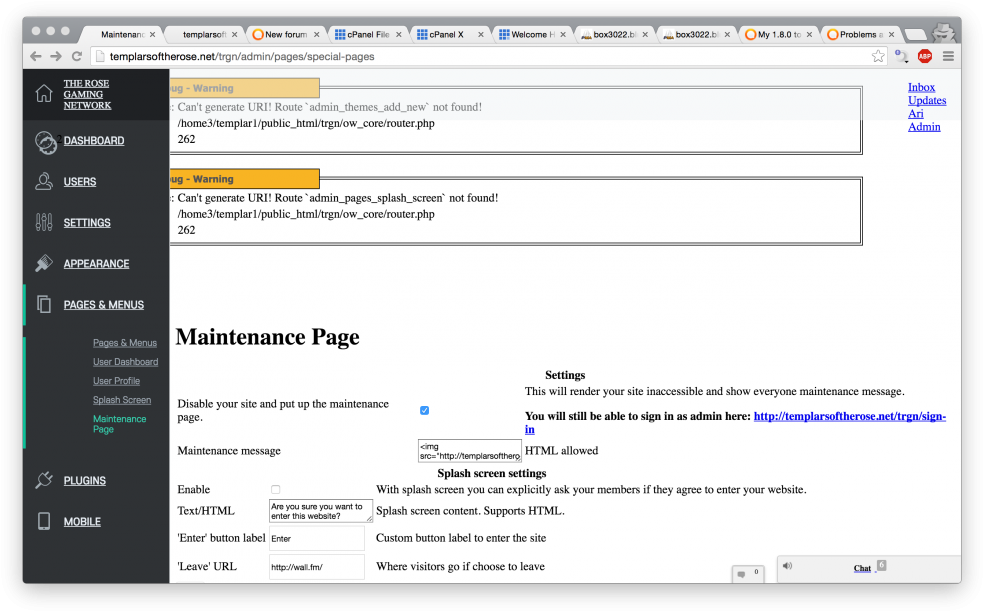Open the chat message counter bubble

[x=748, y=574]
